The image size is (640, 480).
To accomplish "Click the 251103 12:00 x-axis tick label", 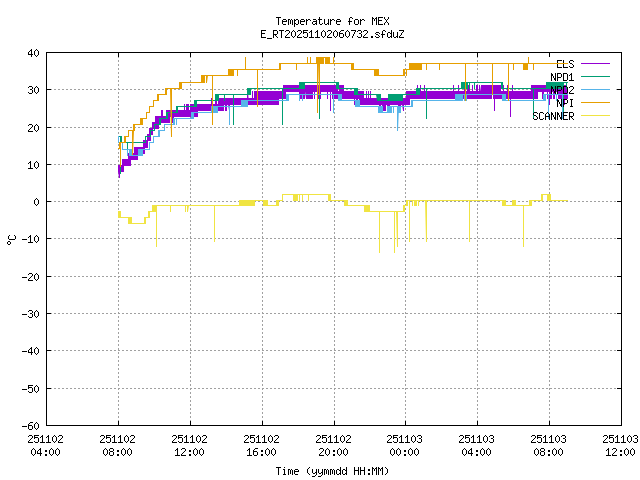I will (619, 445).
